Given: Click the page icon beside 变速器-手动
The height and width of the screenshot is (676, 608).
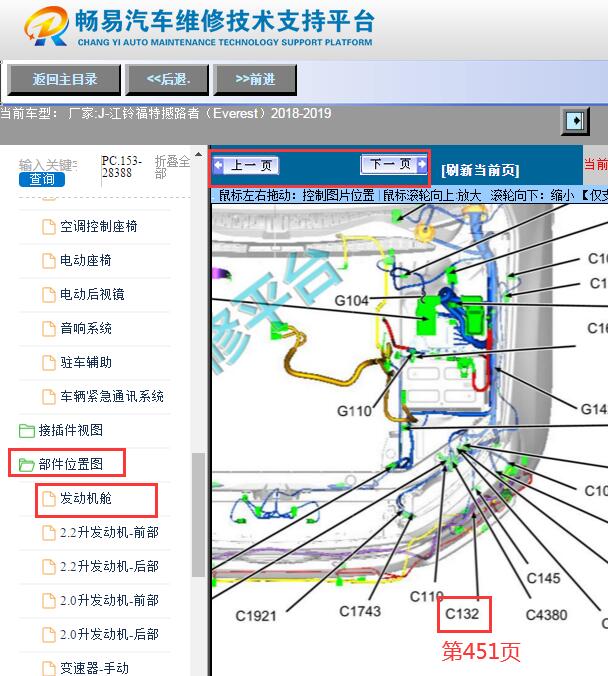Looking at the screenshot, I should (x=49, y=668).
